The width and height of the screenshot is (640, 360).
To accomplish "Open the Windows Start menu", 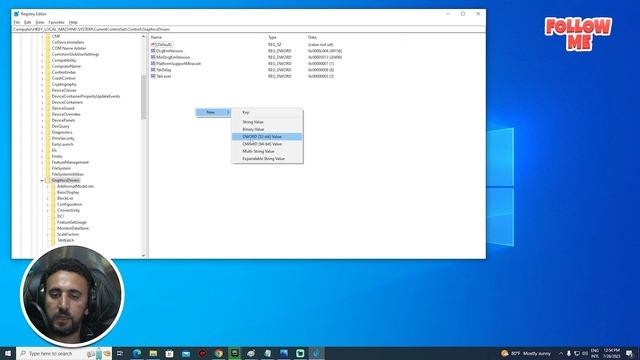I will (8, 353).
